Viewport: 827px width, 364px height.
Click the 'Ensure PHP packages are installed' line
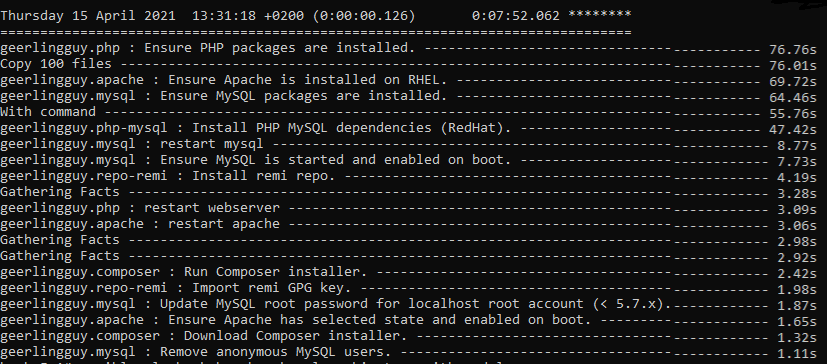tap(409, 49)
